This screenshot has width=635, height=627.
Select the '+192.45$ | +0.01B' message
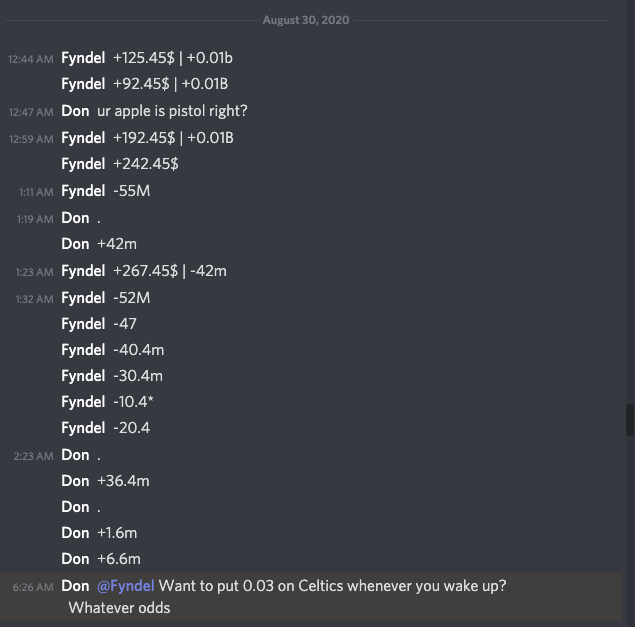(173, 138)
